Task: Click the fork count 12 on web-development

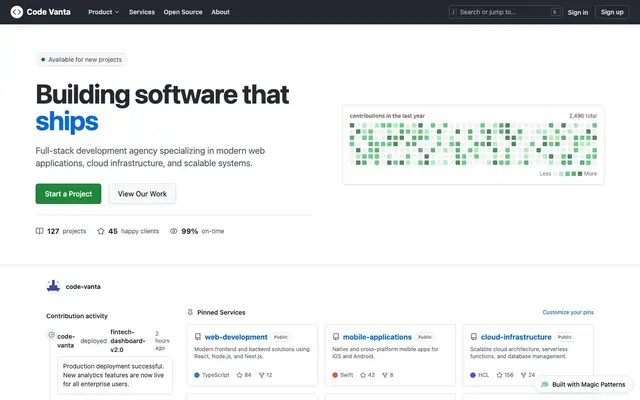Action: pyautogui.click(x=265, y=375)
